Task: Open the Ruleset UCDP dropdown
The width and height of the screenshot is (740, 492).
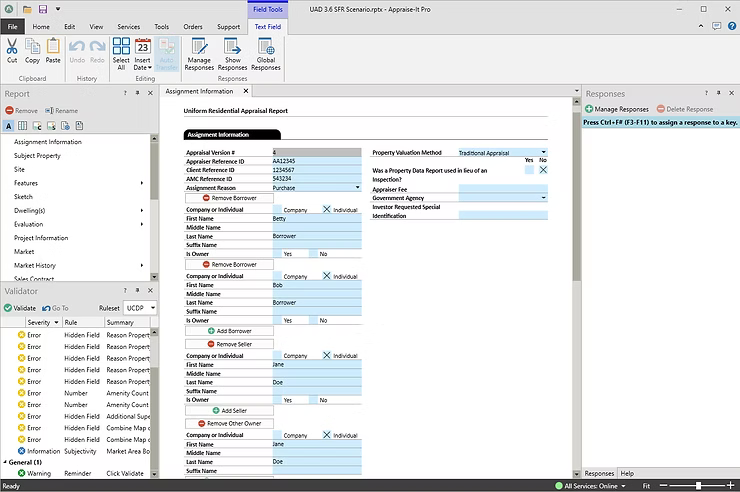Action: coord(153,308)
